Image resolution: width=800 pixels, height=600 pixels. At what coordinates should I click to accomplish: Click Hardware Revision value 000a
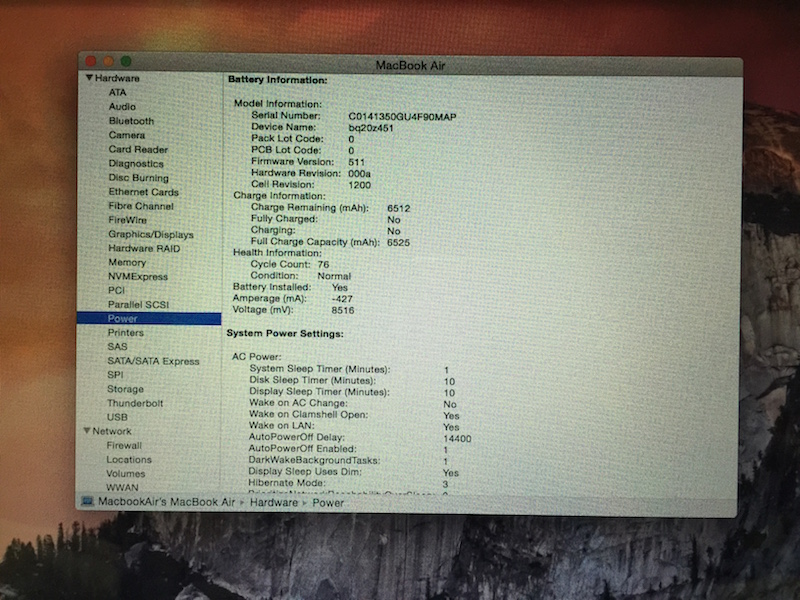pyautogui.click(x=359, y=173)
